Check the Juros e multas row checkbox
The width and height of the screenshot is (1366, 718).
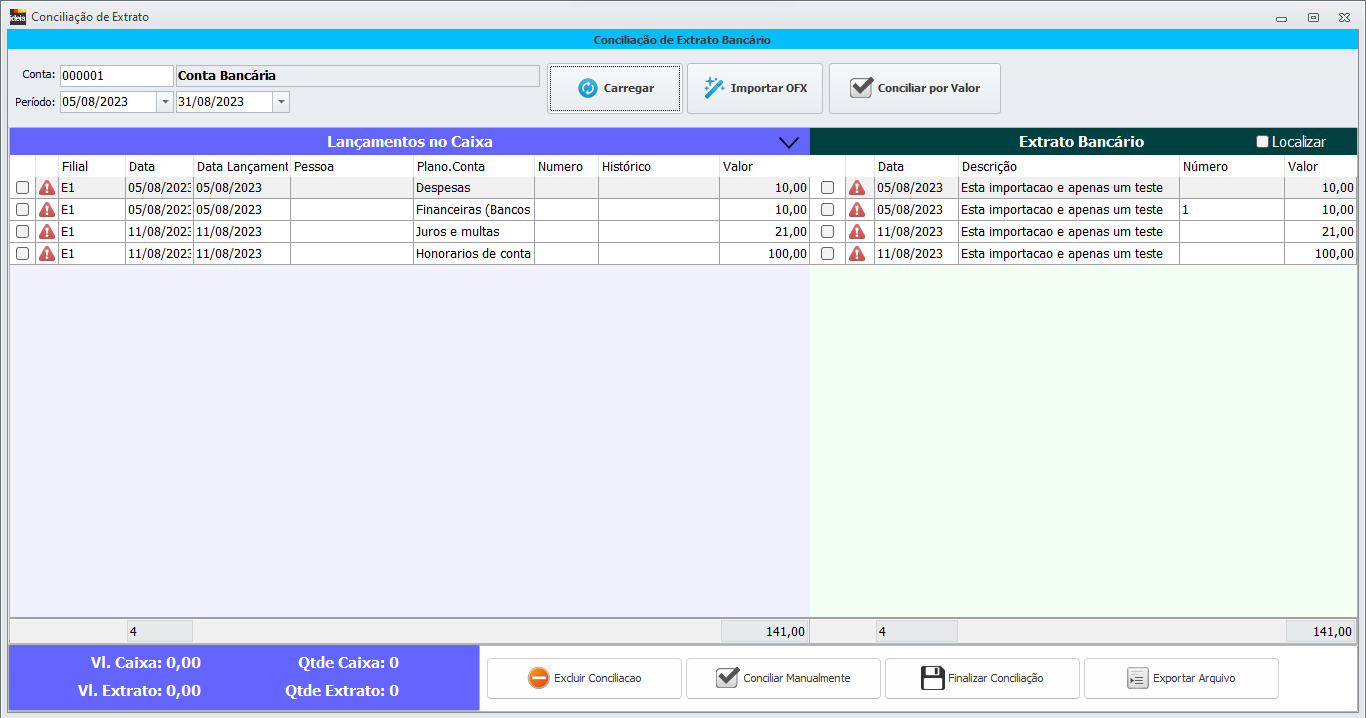pos(22,232)
